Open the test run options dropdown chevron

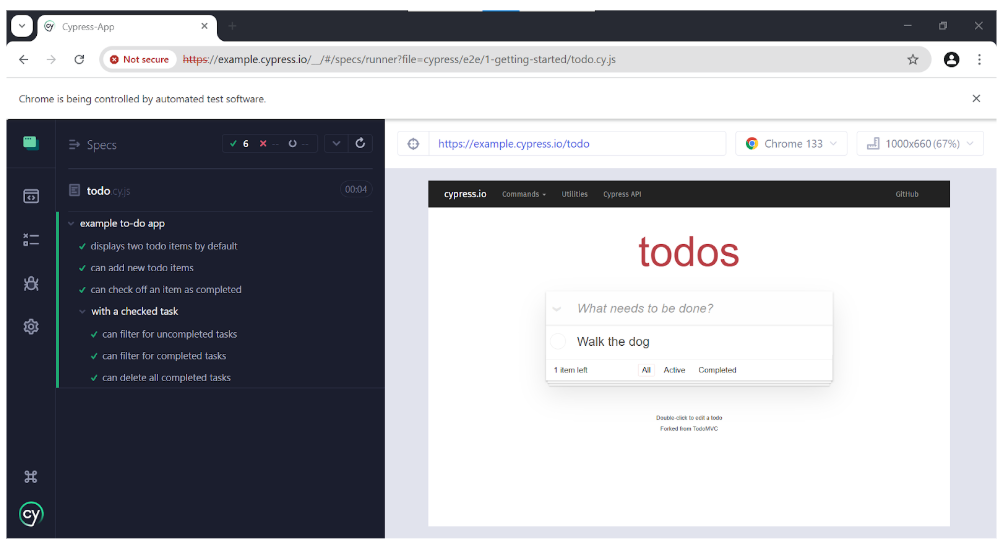(336, 144)
